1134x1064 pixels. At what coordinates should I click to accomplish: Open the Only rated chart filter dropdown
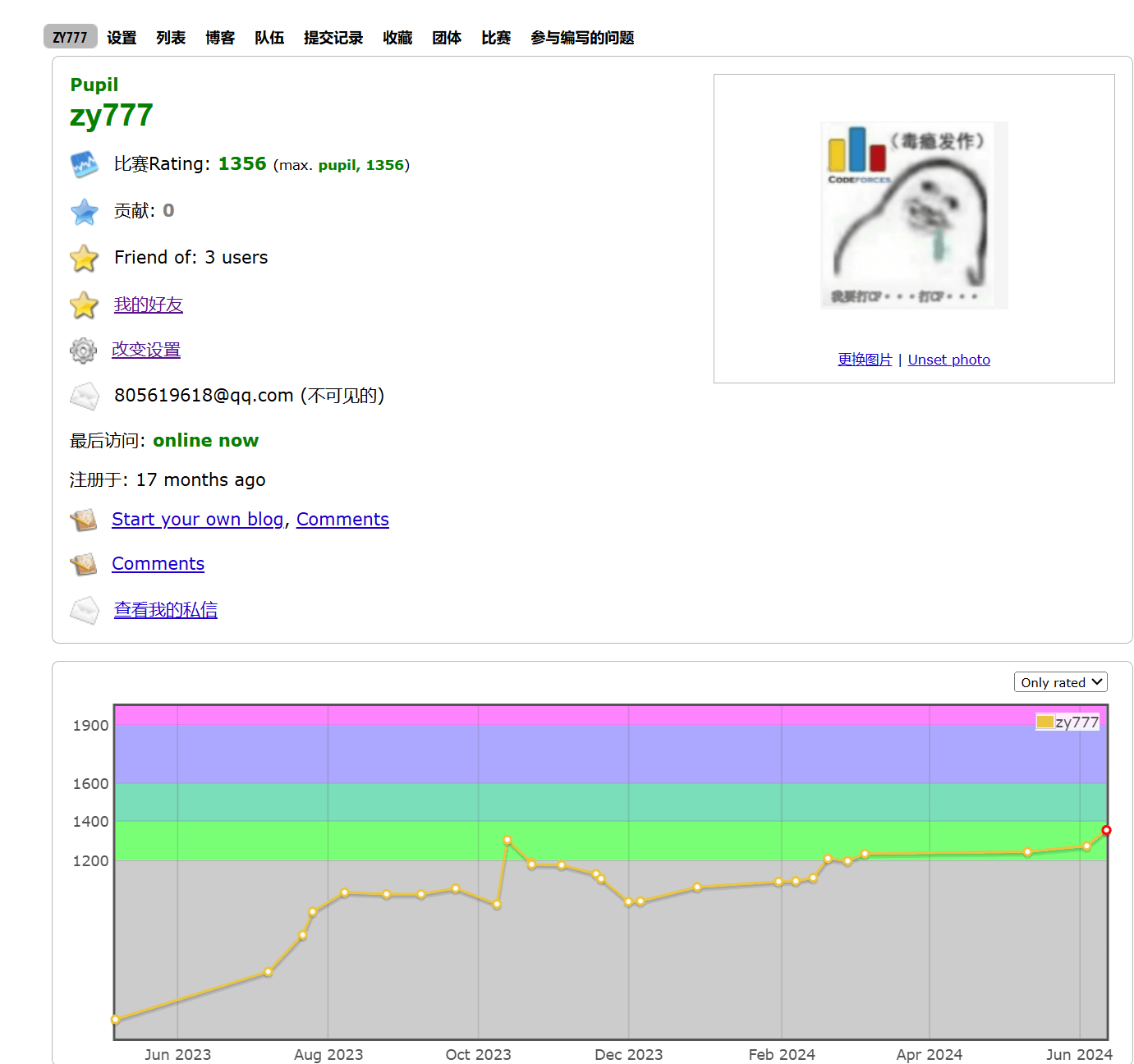click(x=1060, y=682)
